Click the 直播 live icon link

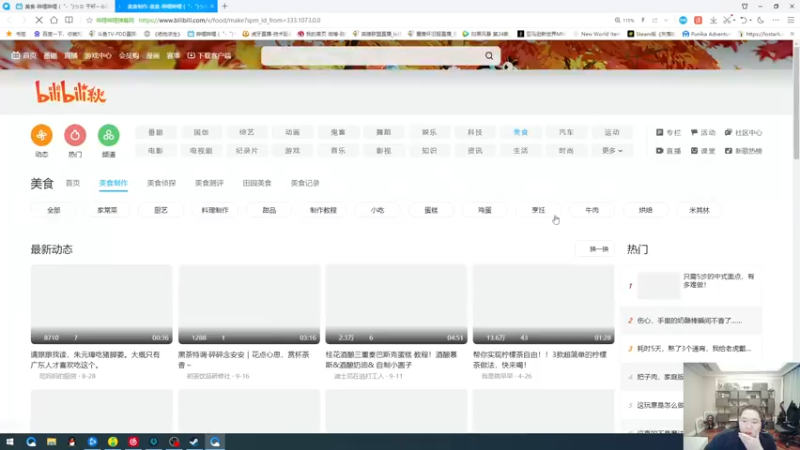pyautogui.click(x=668, y=151)
